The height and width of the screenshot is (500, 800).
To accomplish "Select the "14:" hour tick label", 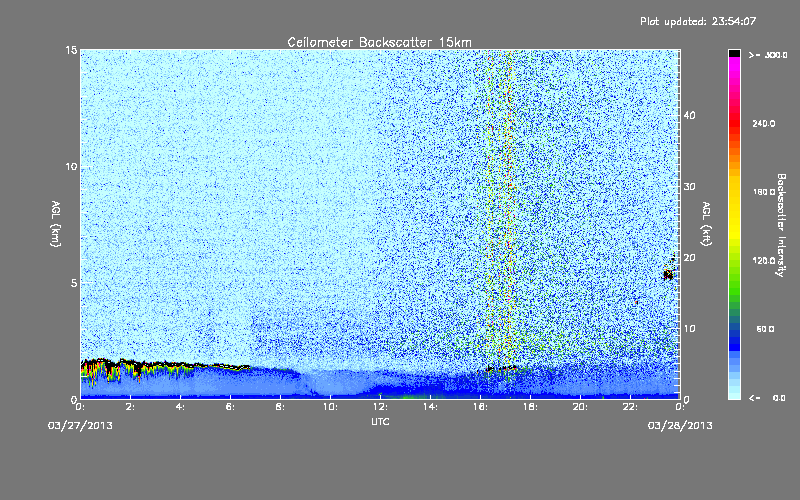I will [x=430, y=407].
